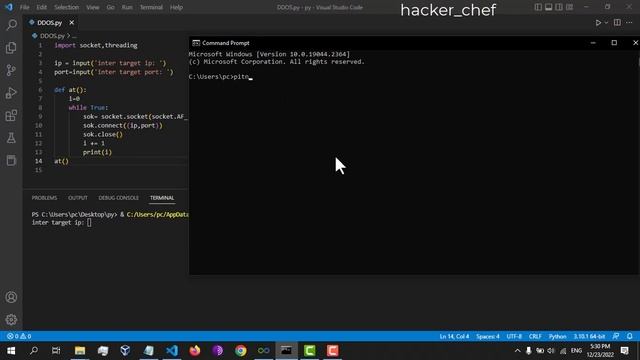Run Python file with the play button
Image resolution: width=640 pixels, height=360 pixels.
[598, 23]
